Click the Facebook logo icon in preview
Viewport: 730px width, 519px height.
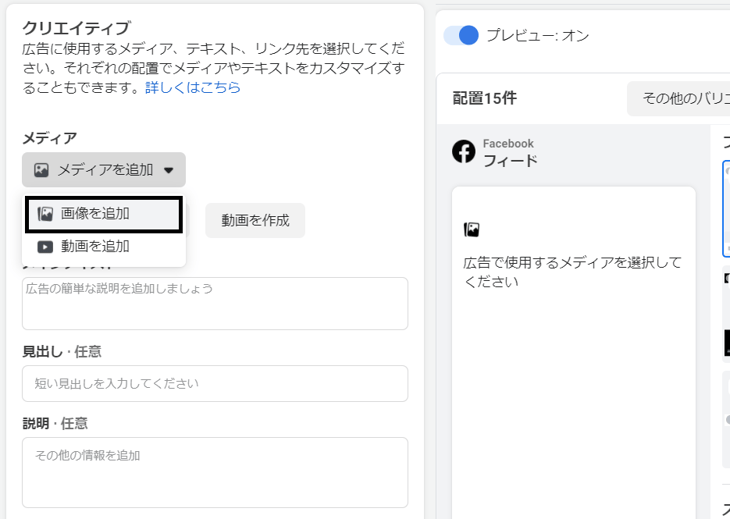tap(464, 152)
